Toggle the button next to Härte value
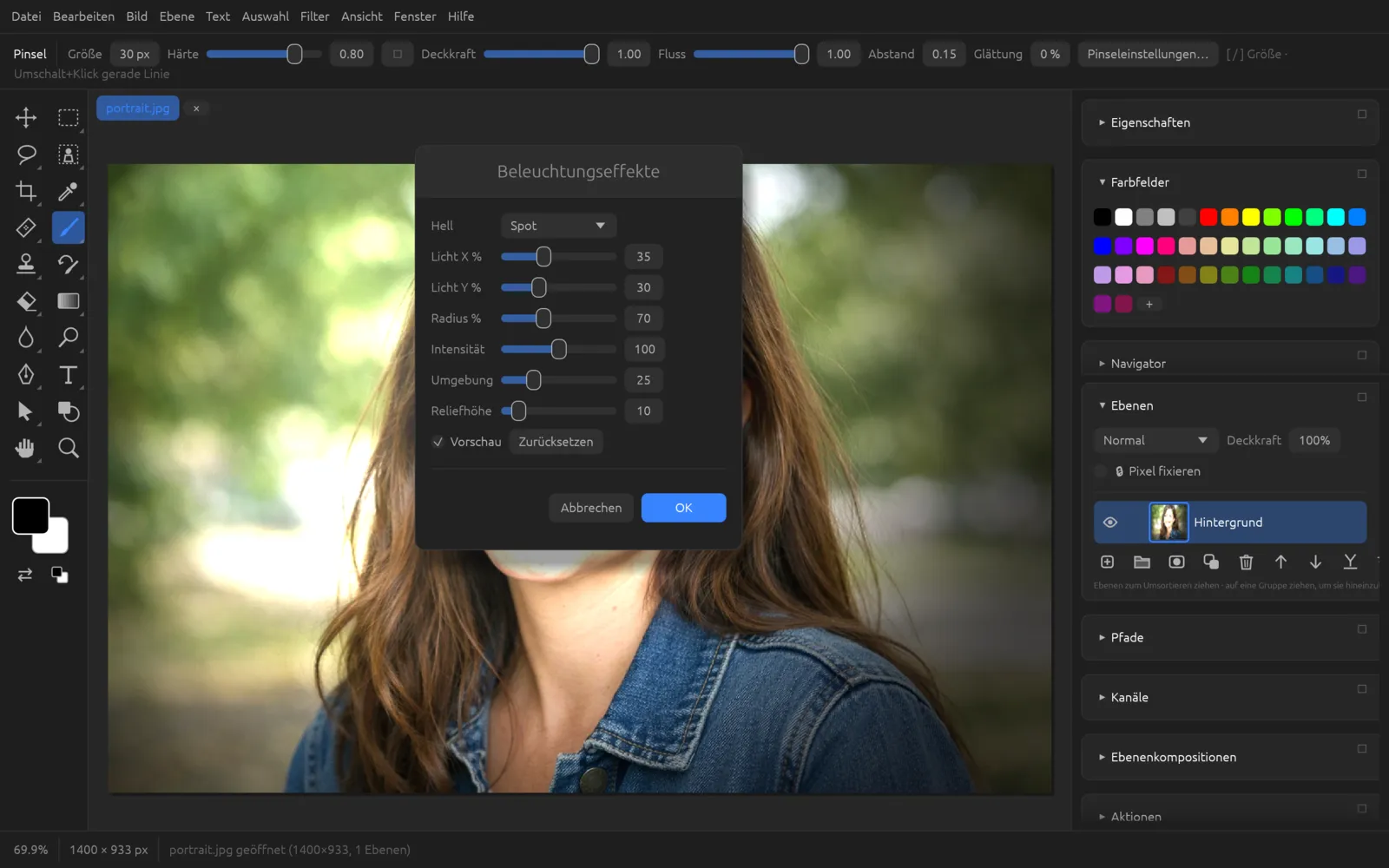 pos(397,54)
